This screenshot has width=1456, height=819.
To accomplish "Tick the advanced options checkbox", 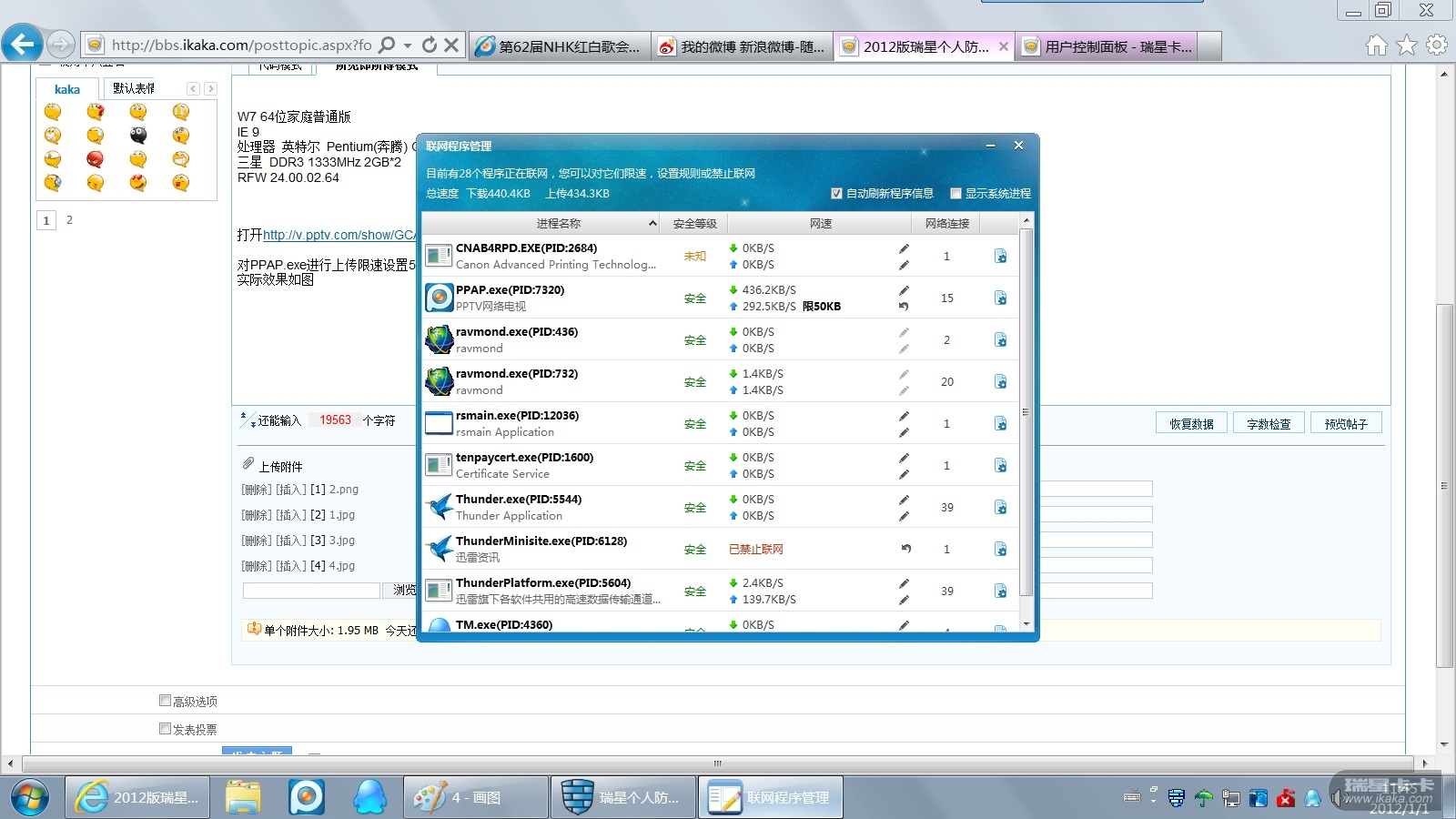I will click(165, 701).
